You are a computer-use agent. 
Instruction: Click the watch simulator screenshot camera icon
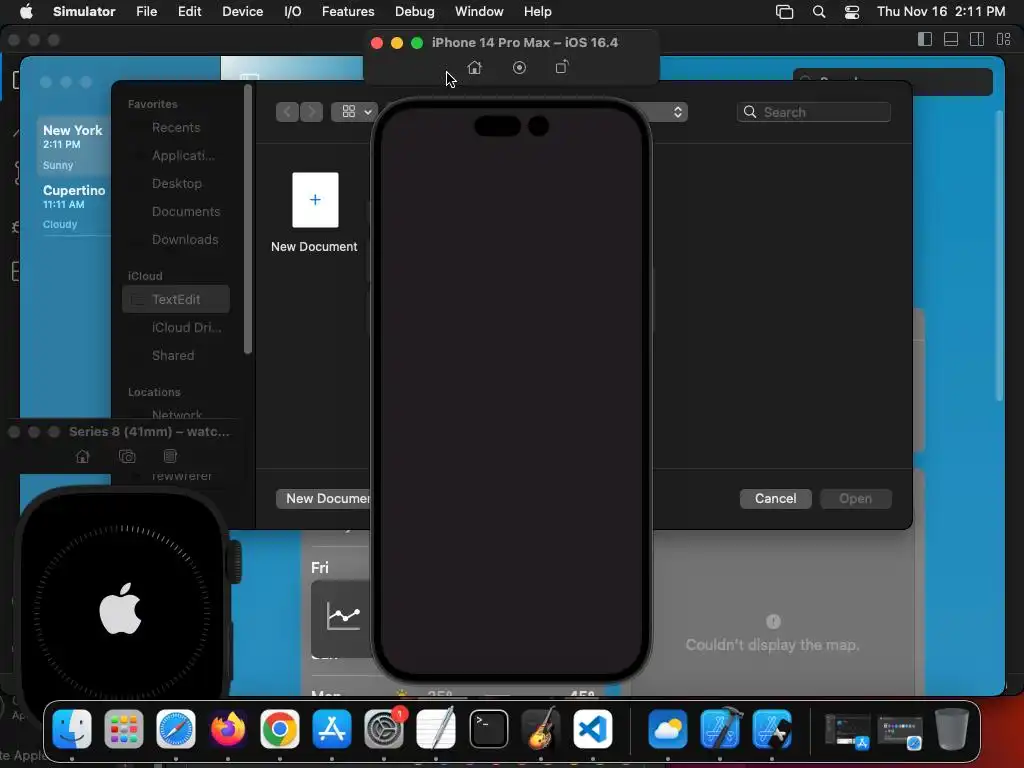[127, 456]
